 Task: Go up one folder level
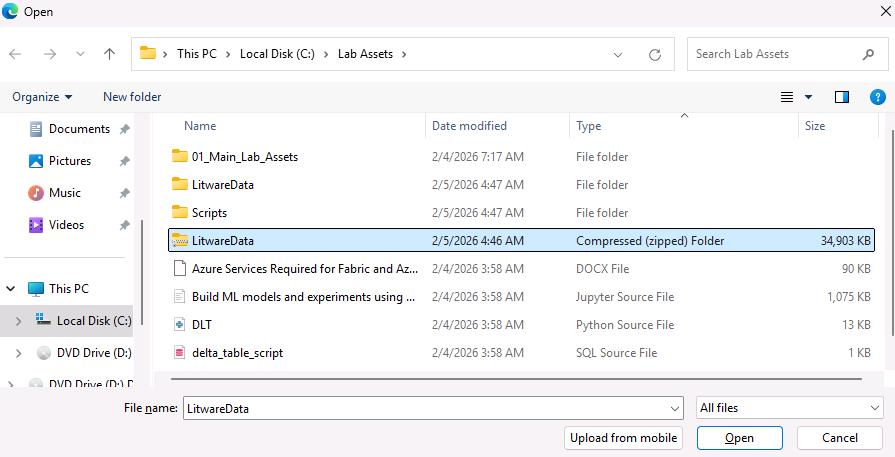pos(110,54)
